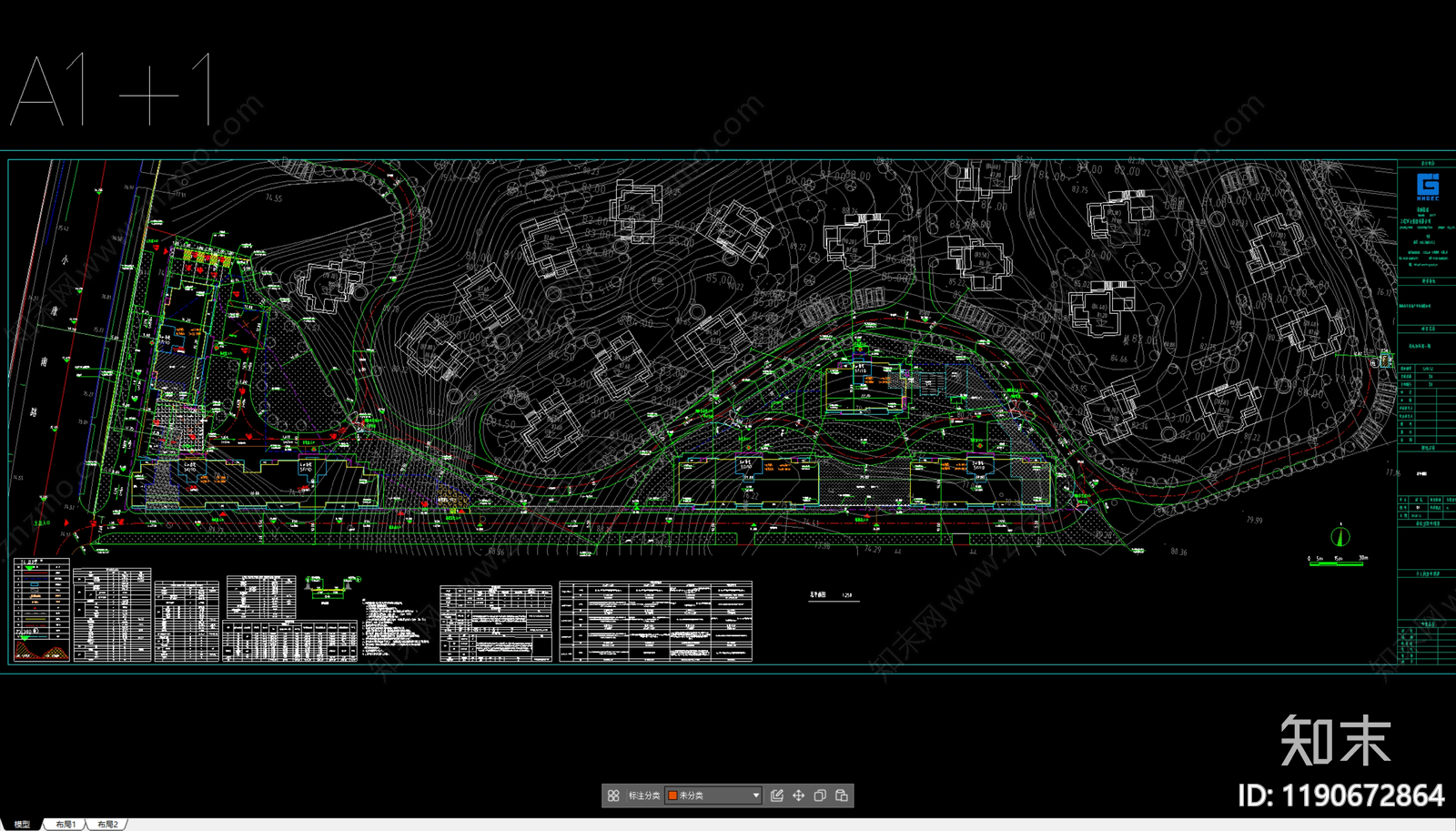Open the 未分类 category dropdown
This screenshot has width=1456, height=831.
(x=713, y=796)
